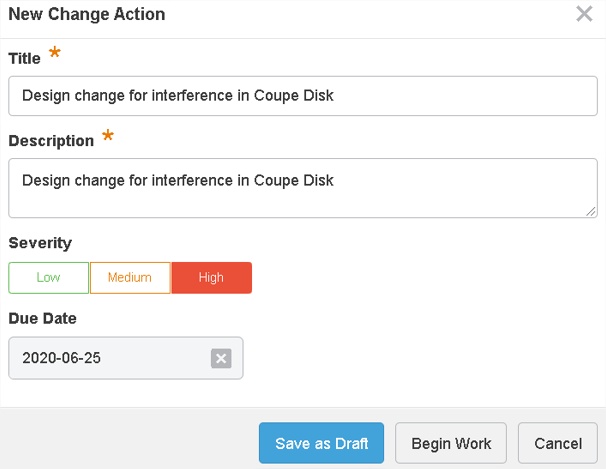Set severity to Low
The image size is (606, 469).
[x=48, y=278]
